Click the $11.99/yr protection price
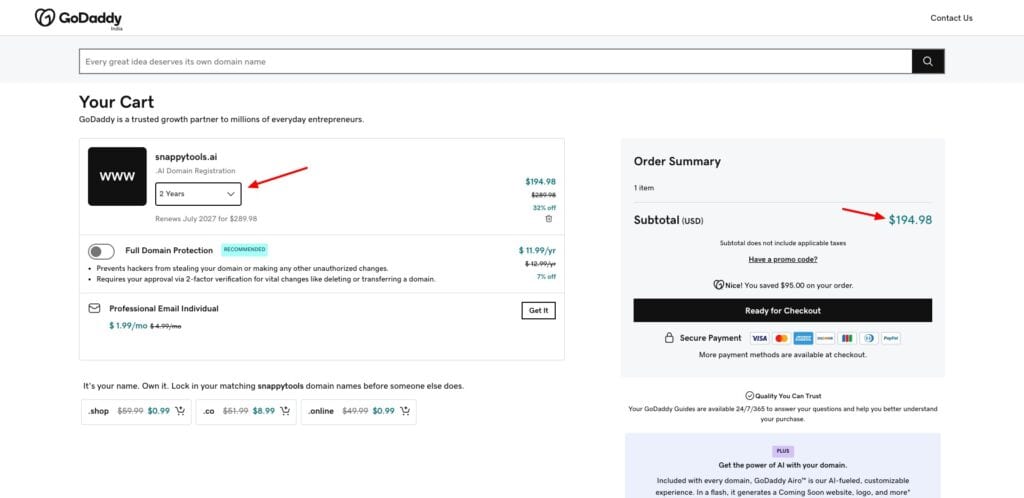 pyautogui.click(x=537, y=250)
